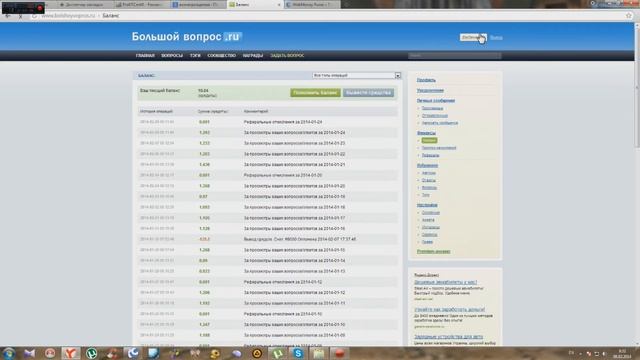Image resolution: width=640 pixels, height=360 pixels.
Task: Click the username button in header
Action: 473,38
